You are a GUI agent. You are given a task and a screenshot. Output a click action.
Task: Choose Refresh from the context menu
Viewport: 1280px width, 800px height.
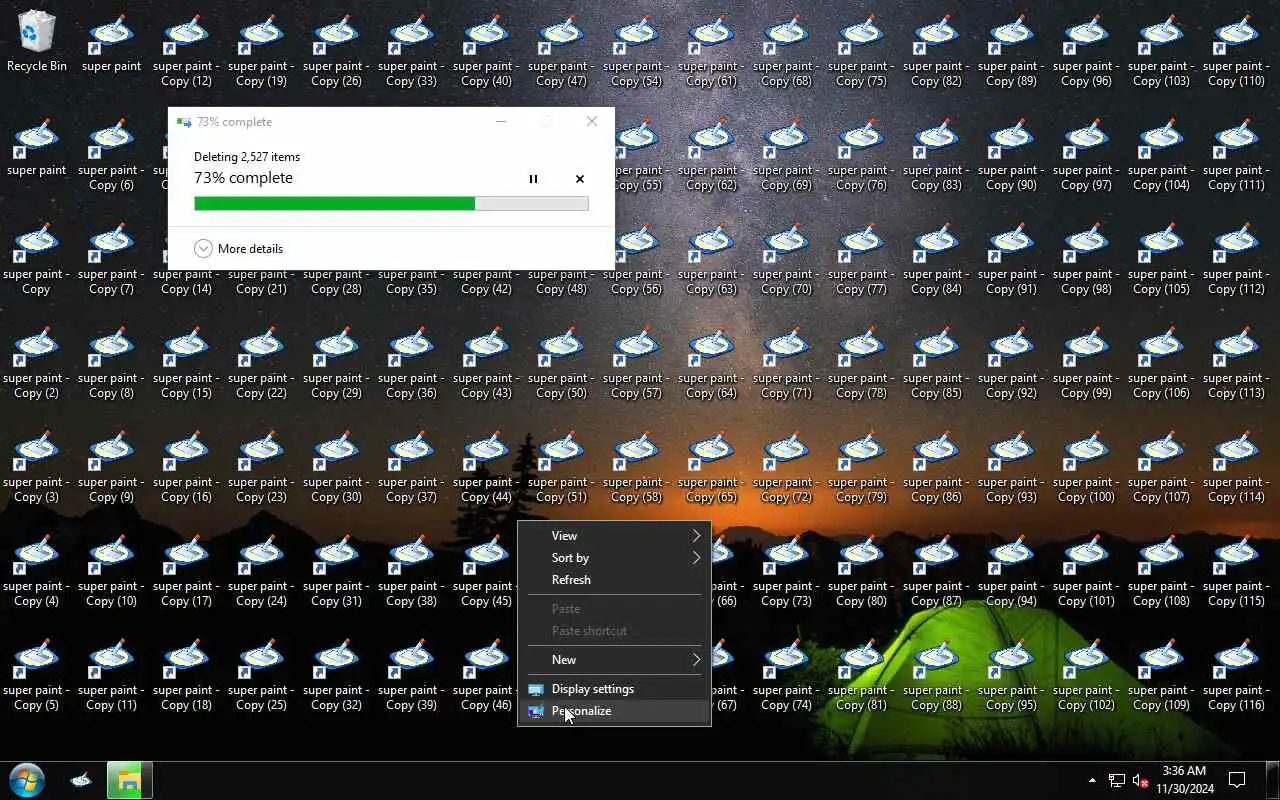tap(614, 580)
